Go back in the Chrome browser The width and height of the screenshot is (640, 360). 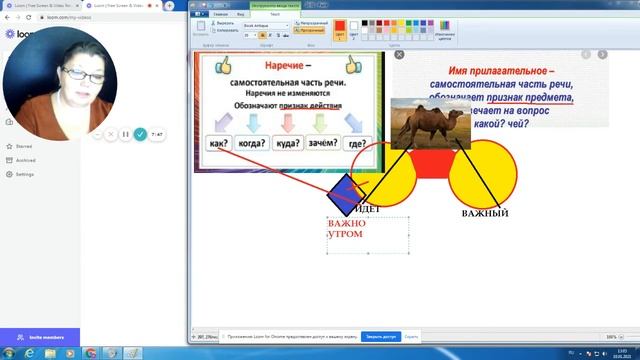click(x=7, y=18)
